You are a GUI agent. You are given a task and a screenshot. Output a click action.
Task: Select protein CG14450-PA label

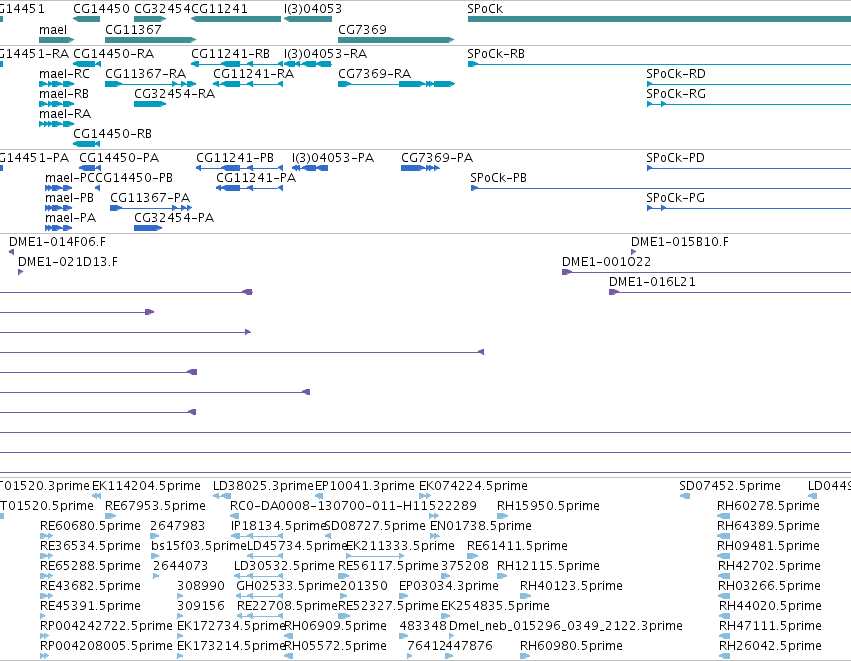pos(119,158)
